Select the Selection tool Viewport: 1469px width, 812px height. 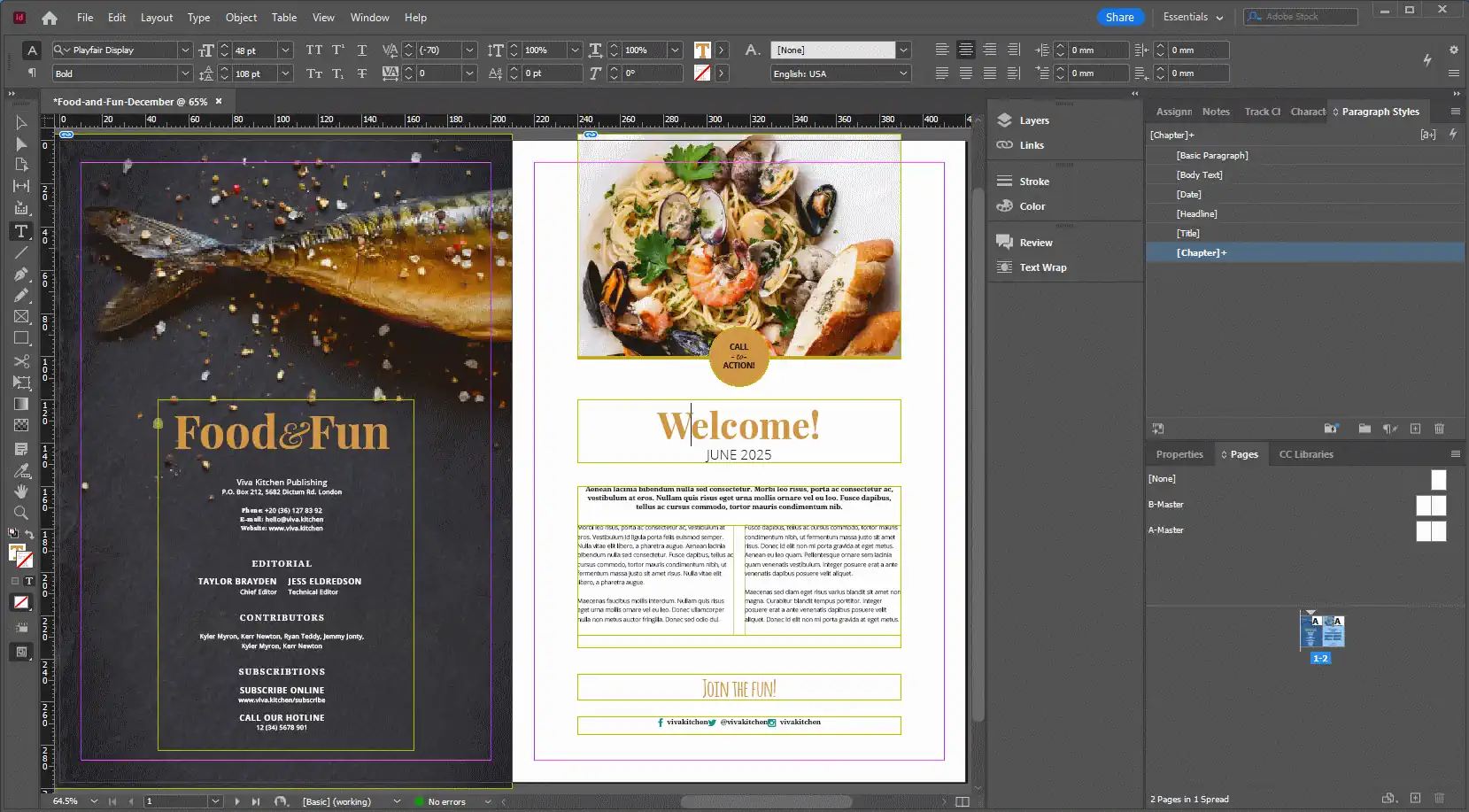pos(20,121)
